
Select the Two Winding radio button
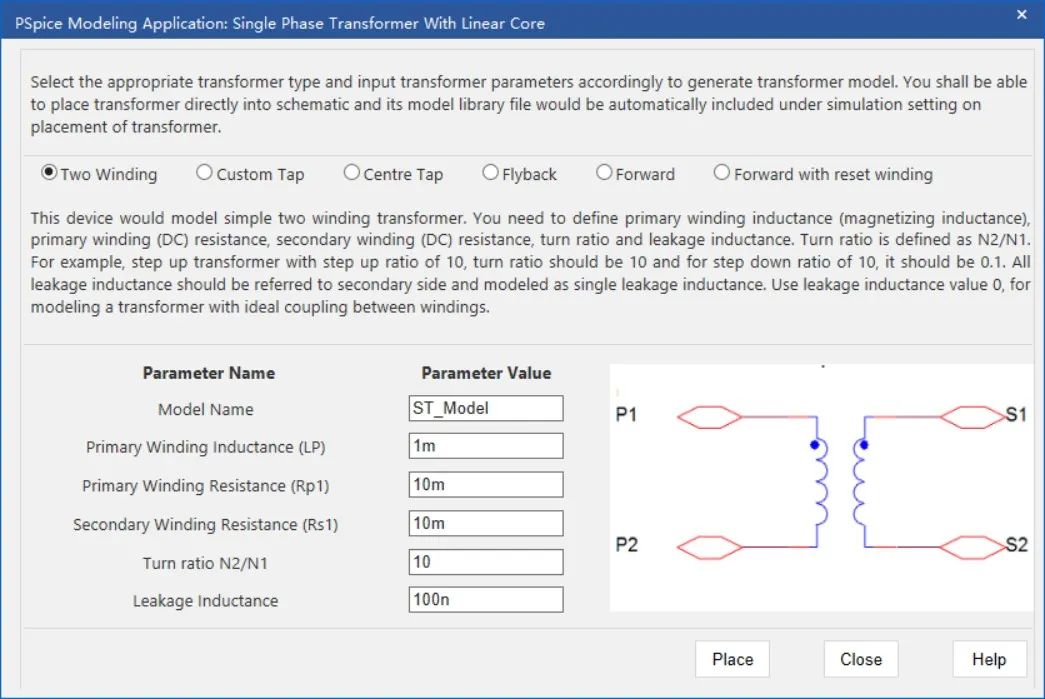pos(49,173)
